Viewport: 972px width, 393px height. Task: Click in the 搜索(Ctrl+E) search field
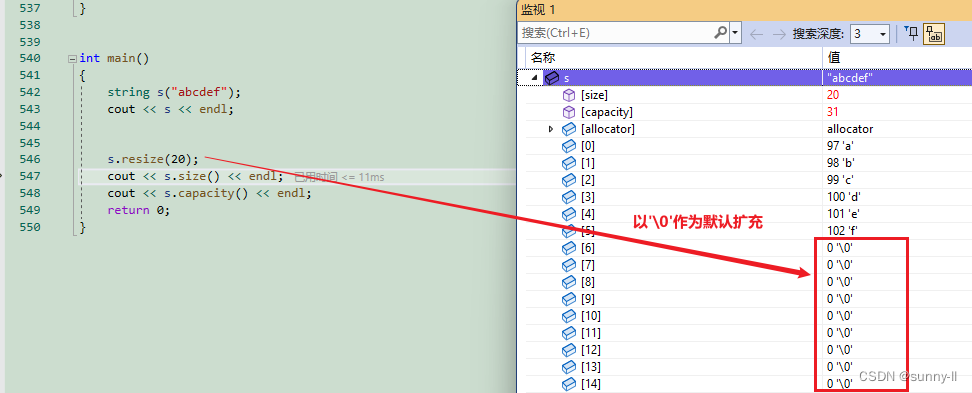[x=616, y=33]
